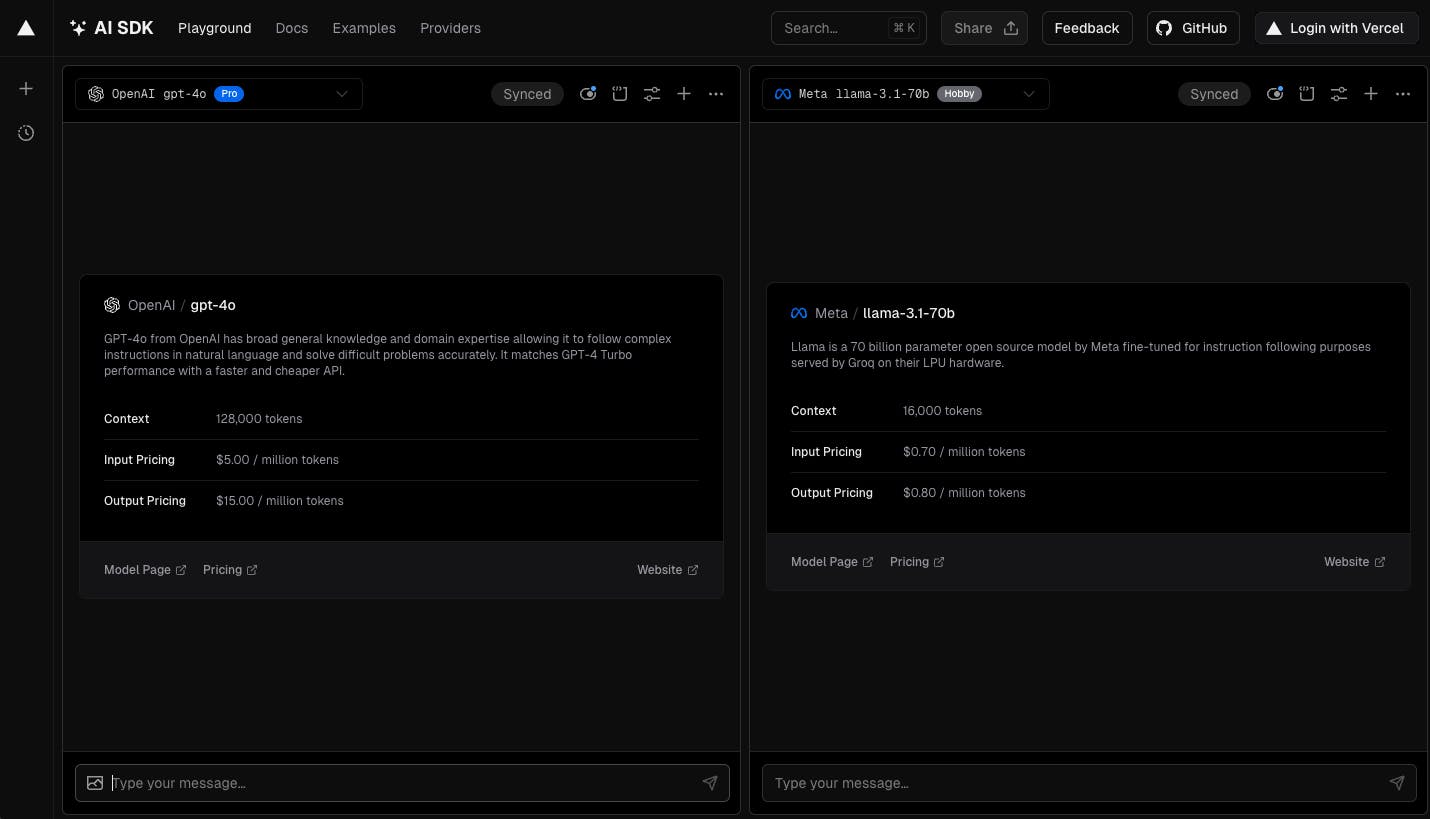Add a model panel via llama panel plus icon
Image resolution: width=1430 pixels, height=819 pixels.
click(1371, 94)
